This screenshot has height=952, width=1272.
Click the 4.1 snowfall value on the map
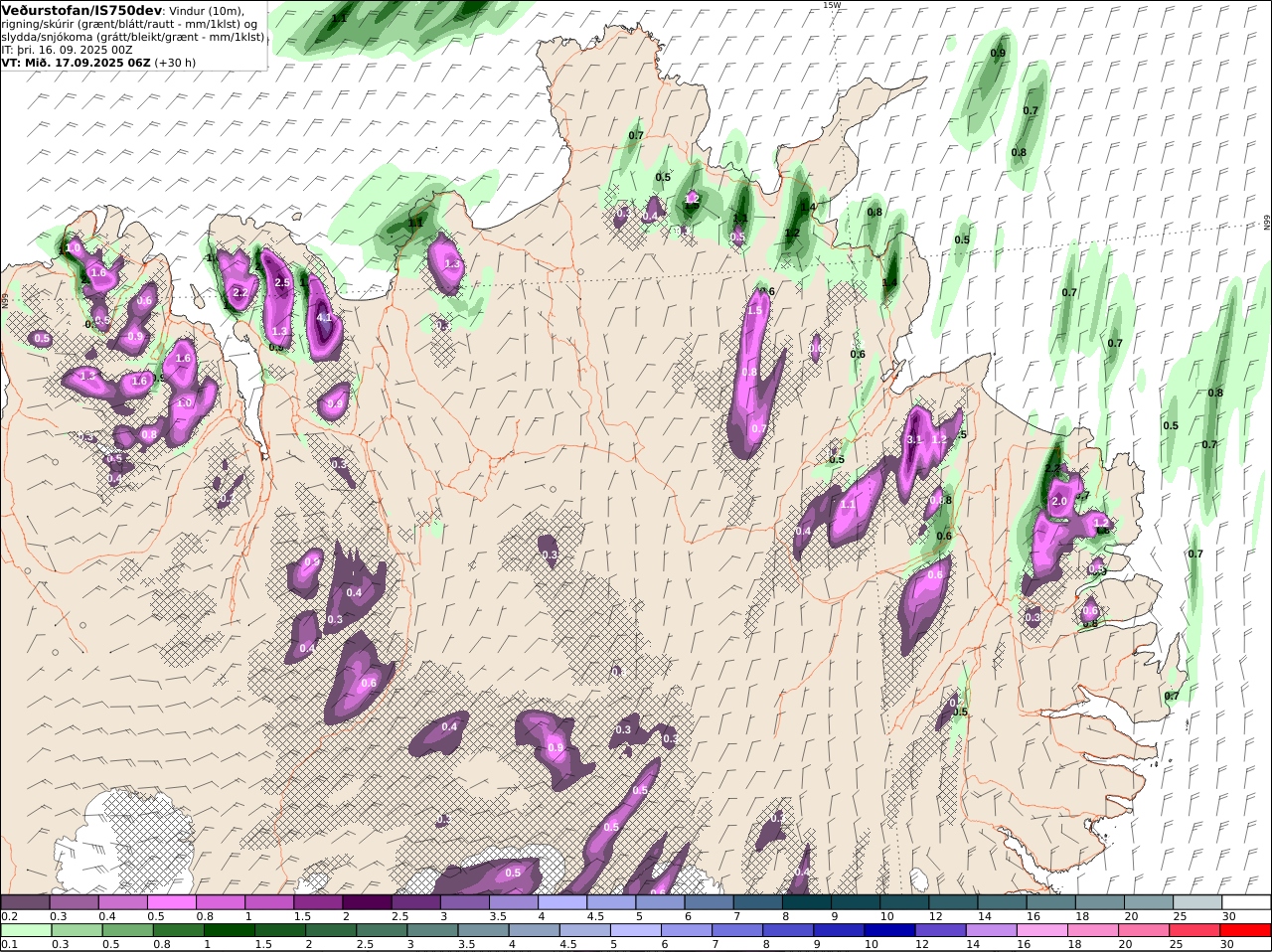point(324,318)
